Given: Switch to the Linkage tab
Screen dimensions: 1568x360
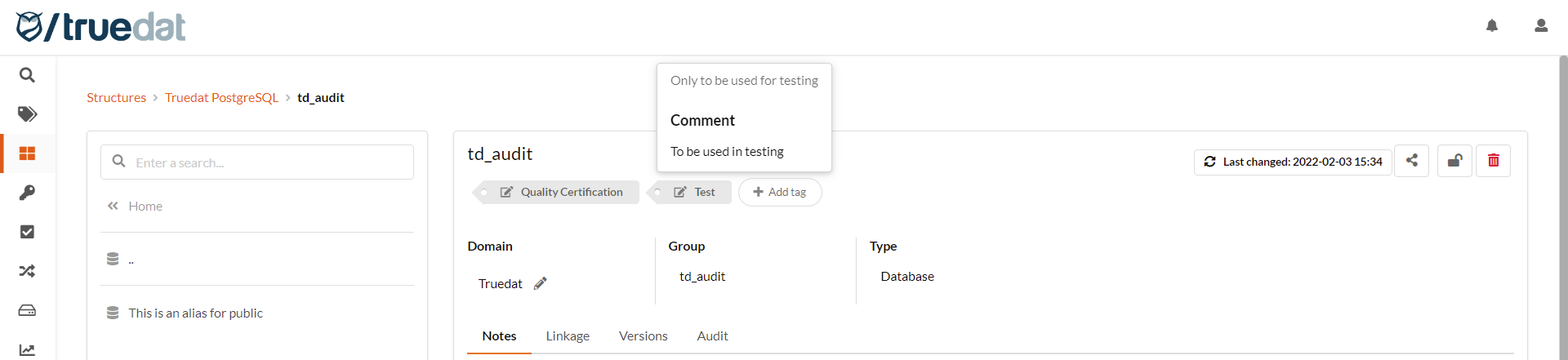Looking at the screenshot, I should [568, 336].
